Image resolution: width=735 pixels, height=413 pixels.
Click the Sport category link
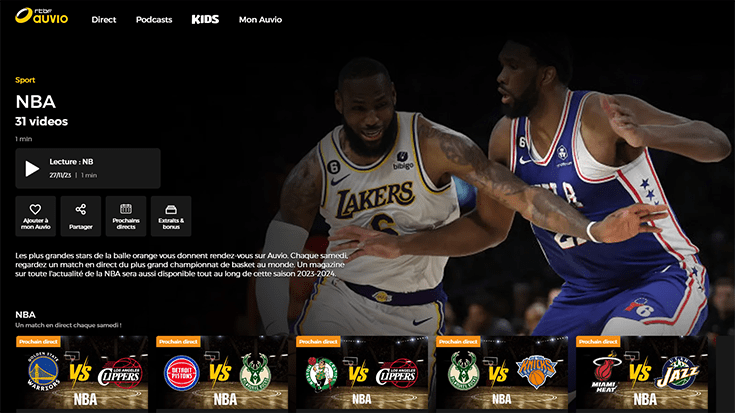(x=25, y=80)
